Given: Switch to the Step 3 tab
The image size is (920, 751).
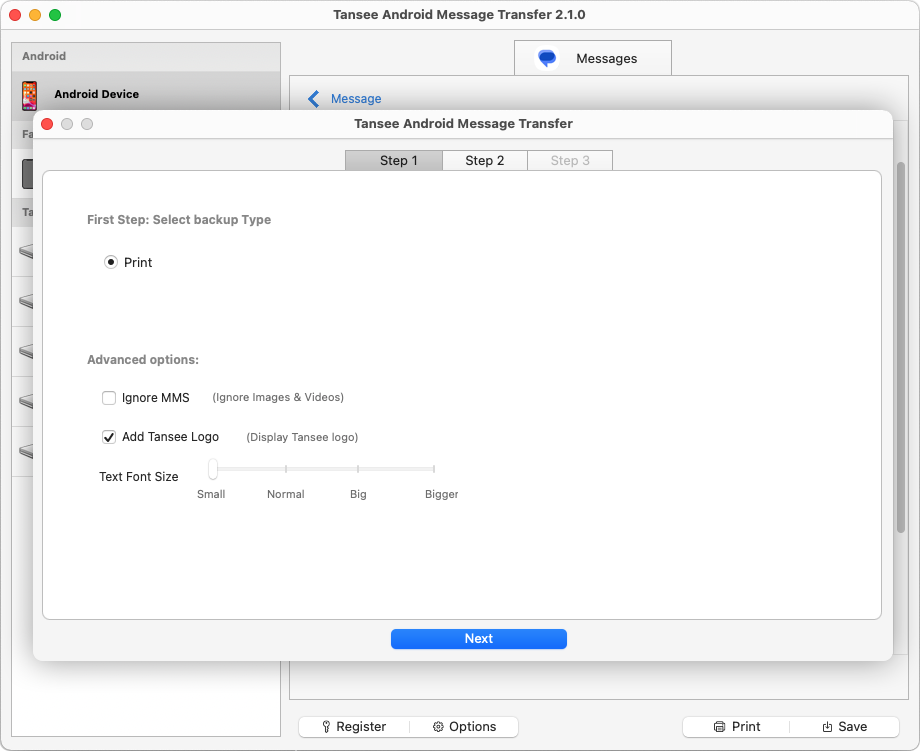Looking at the screenshot, I should click(x=570, y=160).
